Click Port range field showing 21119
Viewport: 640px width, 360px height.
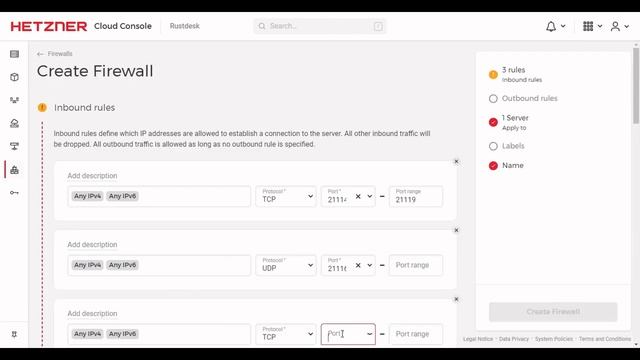[x=416, y=196]
